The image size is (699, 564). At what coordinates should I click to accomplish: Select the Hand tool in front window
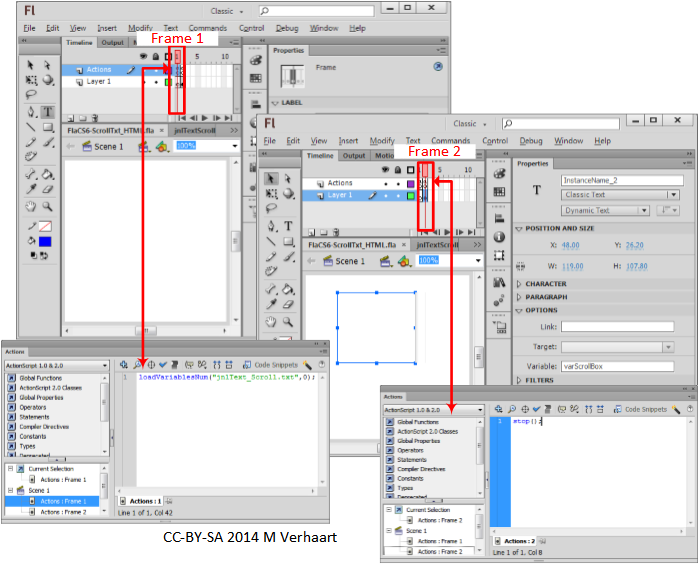[x=271, y=321]
